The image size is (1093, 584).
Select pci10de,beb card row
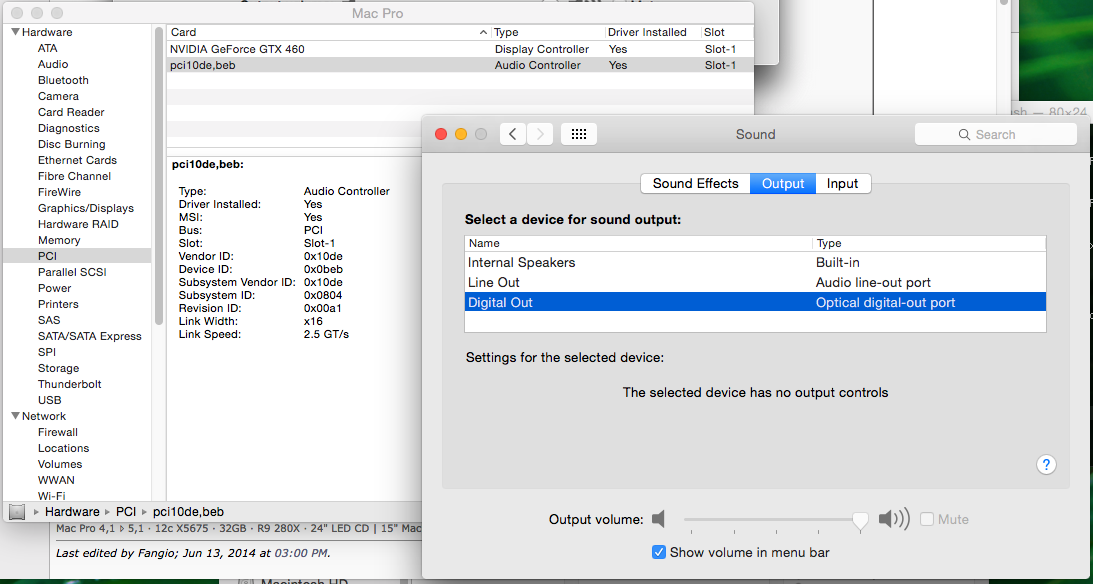click(460, 66)
